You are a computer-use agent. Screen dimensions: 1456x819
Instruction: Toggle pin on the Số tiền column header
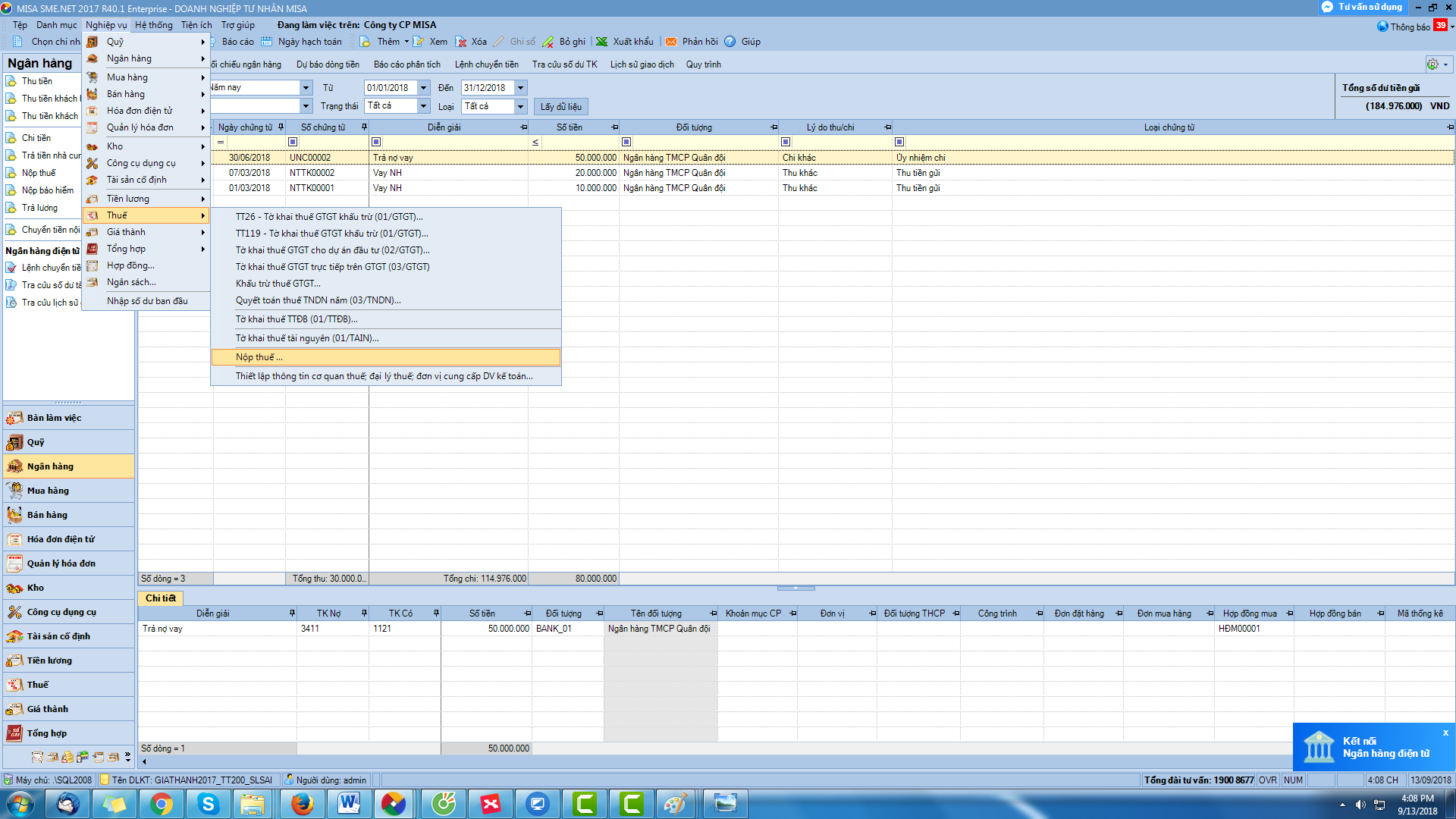pyautogui.click(x=614, y=127)
